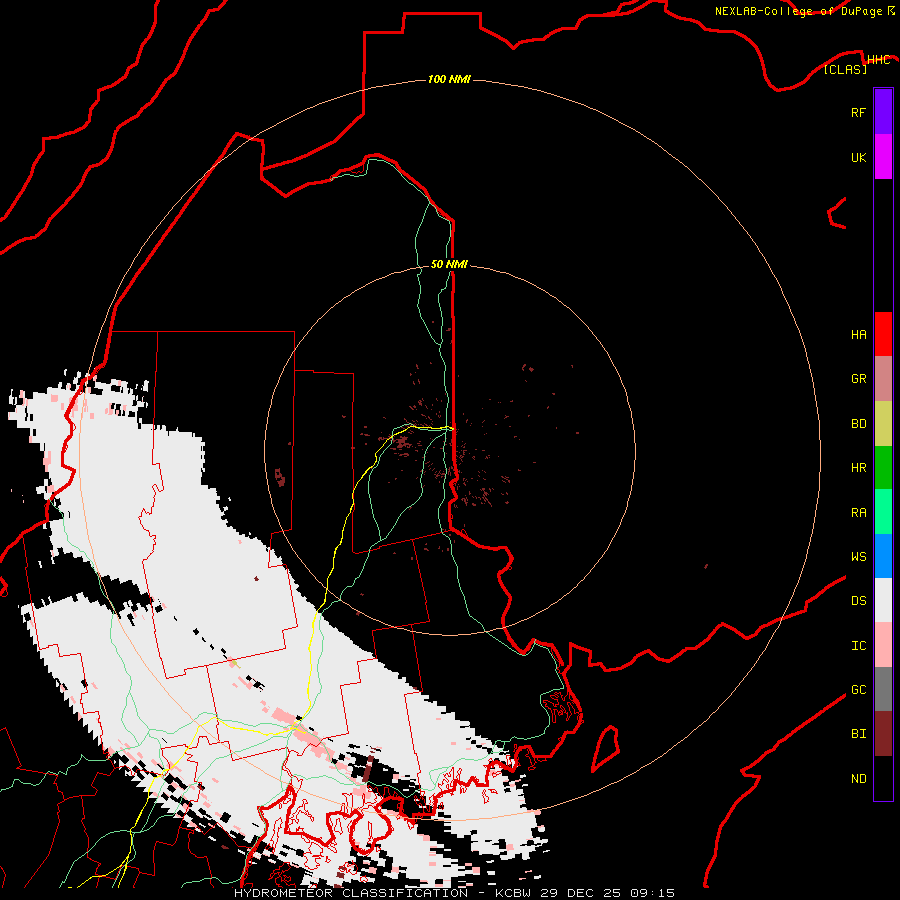Image resolution: width=900 pixels, height=900 pixels.
Task: Click the [CLAS] legend header
Action: [845, 69]
